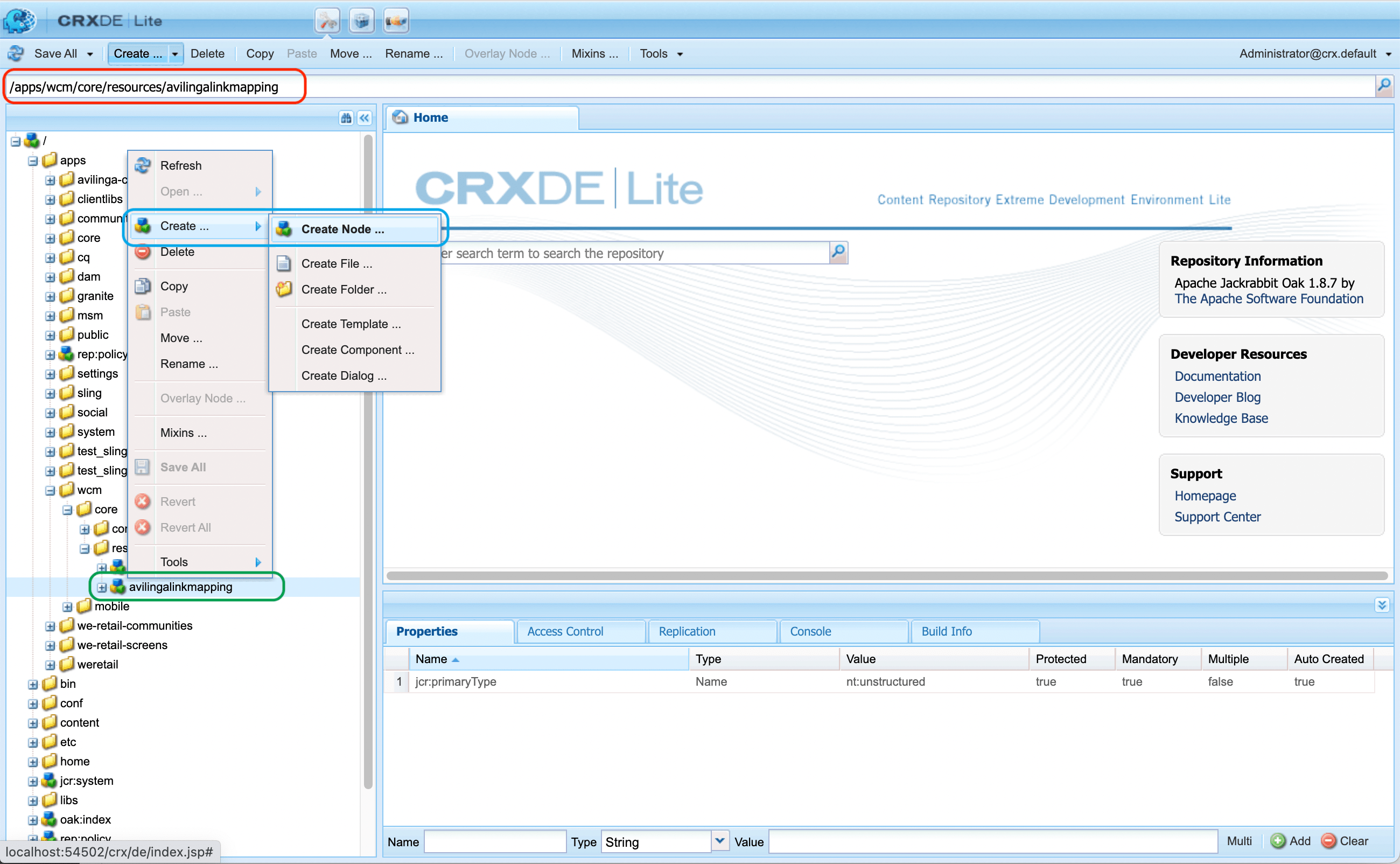Viewport: 1400px width, 864px height.
Task: Click the binoculars icon above the tree
Action: [x=346, y=119]
